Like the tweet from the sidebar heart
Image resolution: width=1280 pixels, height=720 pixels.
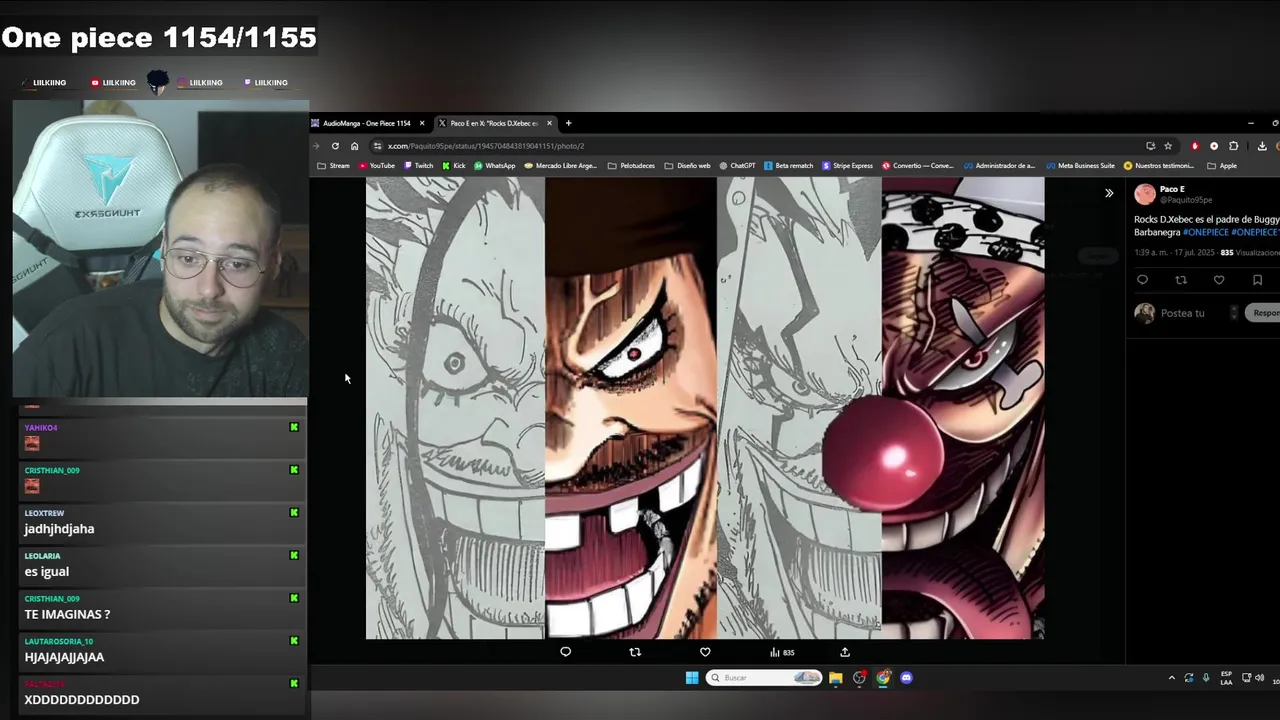click(x=1219, y=280)
